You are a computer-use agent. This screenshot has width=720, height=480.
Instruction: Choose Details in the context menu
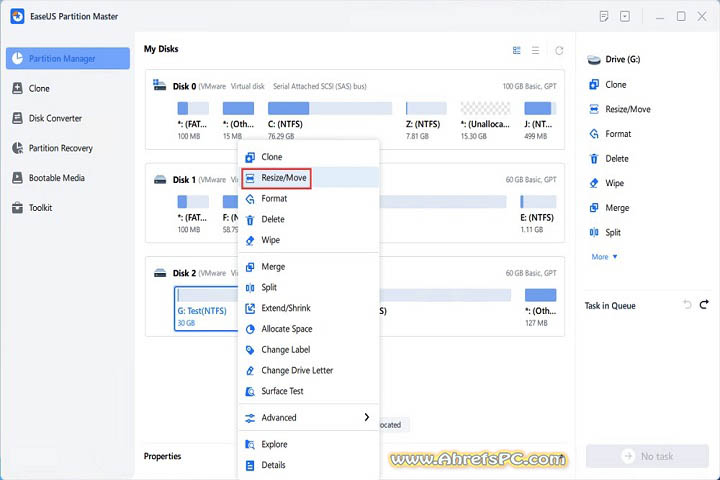pos(309,465)
